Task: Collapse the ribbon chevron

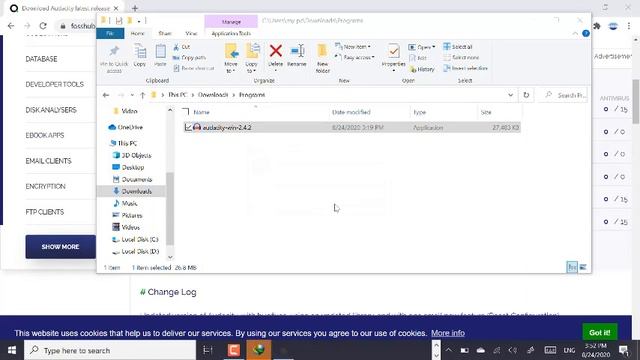Action: (575, 33)
